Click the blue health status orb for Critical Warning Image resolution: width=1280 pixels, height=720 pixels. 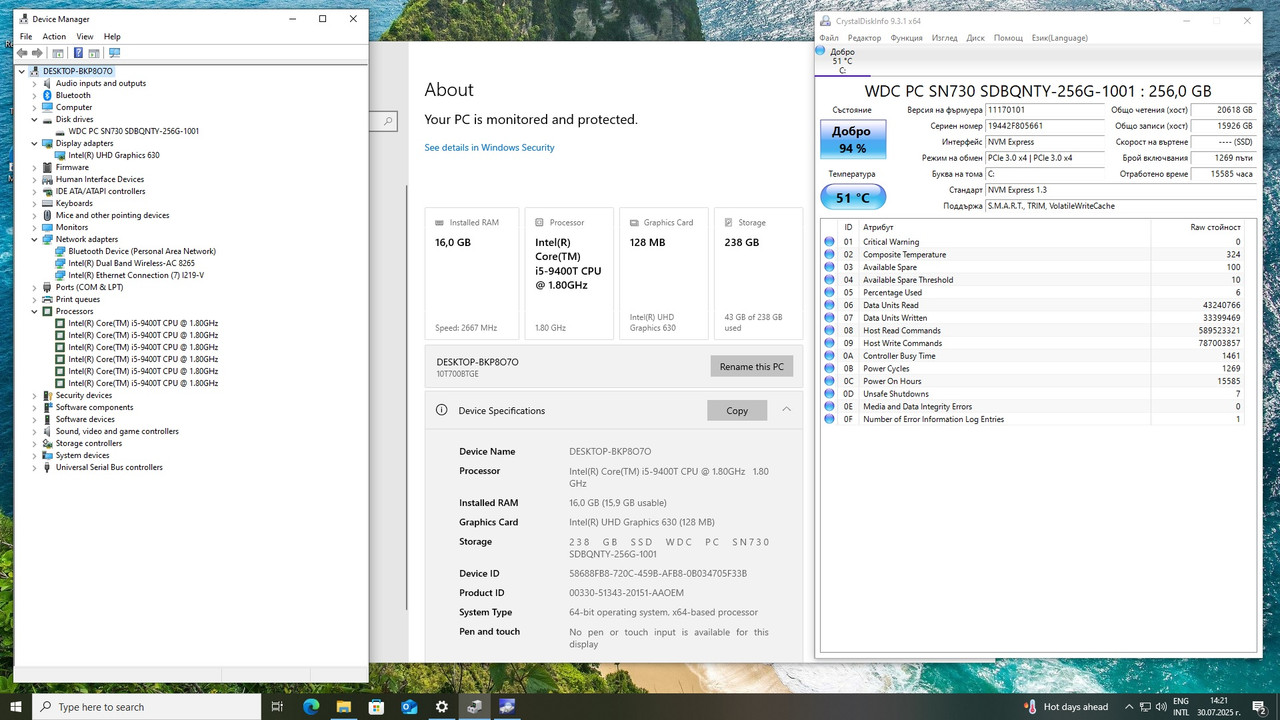[829, 242]
